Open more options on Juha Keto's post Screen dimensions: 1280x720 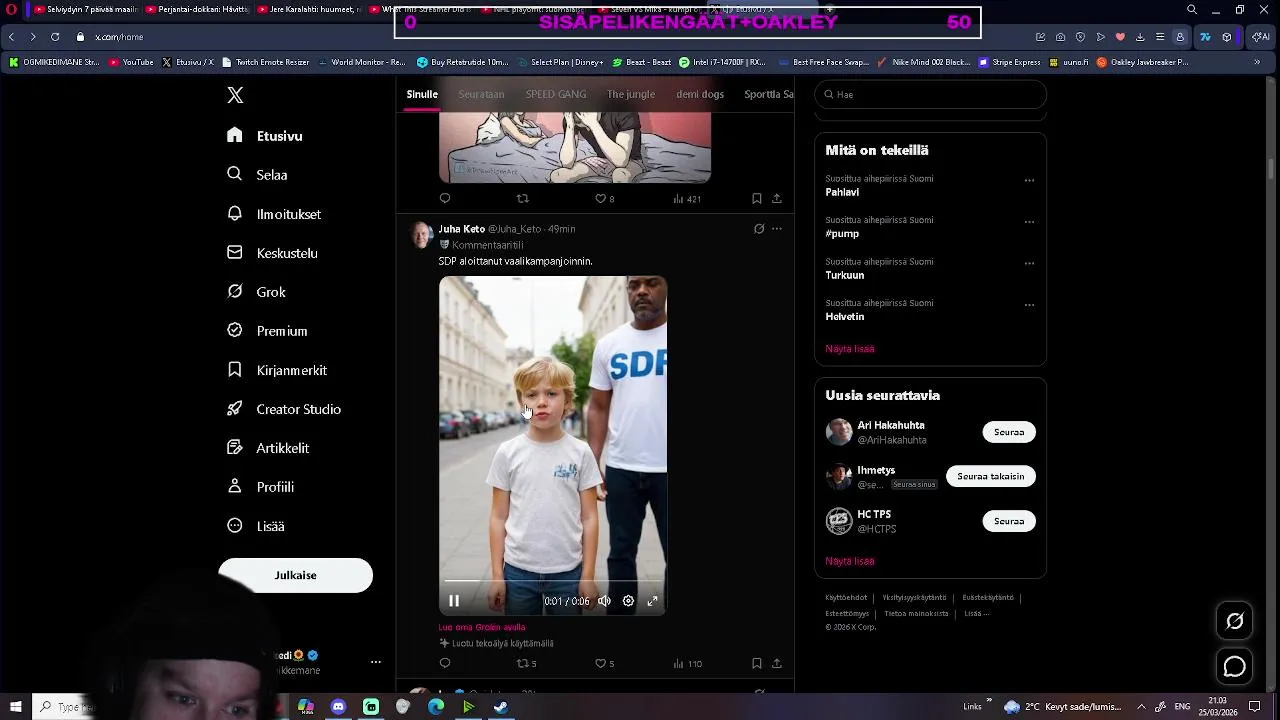(x=776, y=229)
